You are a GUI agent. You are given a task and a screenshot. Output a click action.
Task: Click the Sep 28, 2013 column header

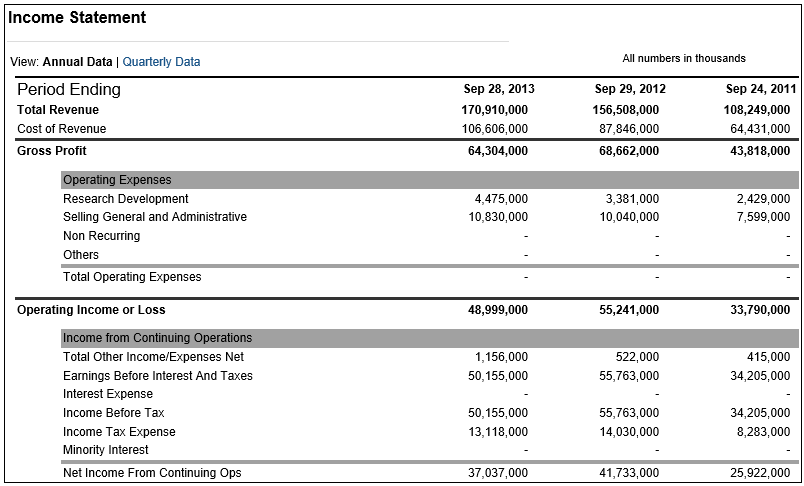[499, 89]
